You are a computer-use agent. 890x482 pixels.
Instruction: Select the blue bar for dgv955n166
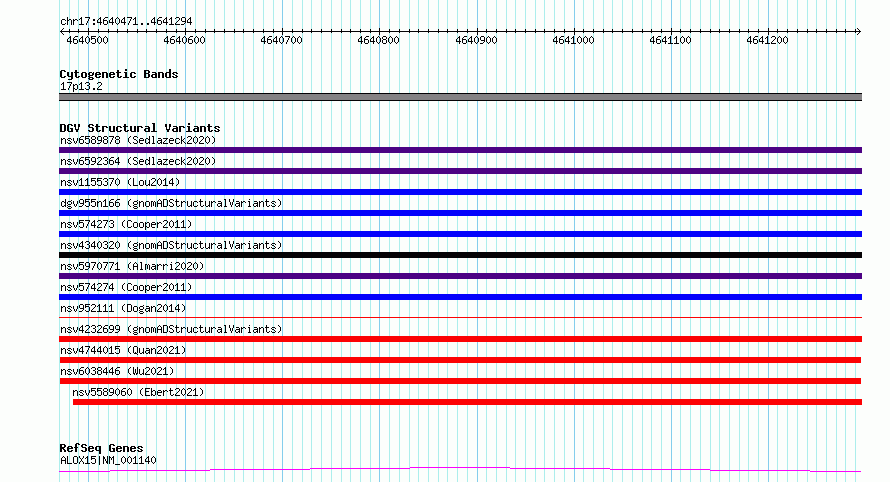(460, 213)
